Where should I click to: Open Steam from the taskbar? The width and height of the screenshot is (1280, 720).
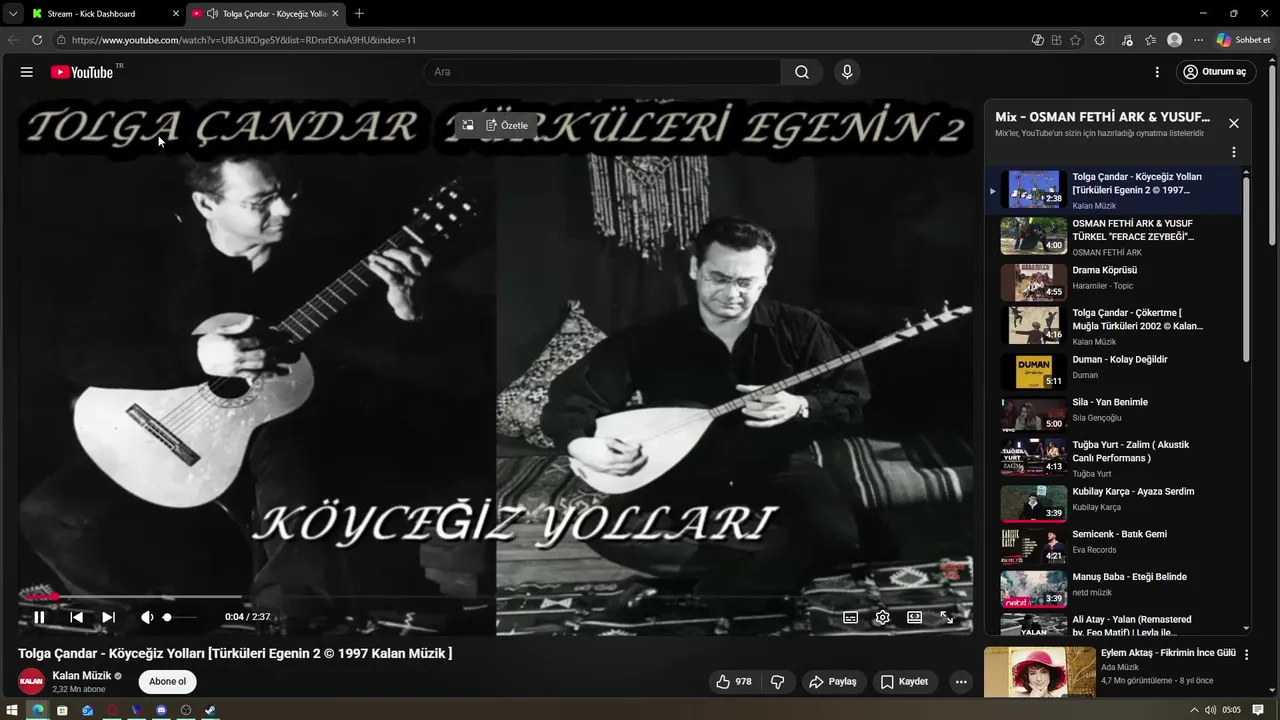(x=210, y=710)
